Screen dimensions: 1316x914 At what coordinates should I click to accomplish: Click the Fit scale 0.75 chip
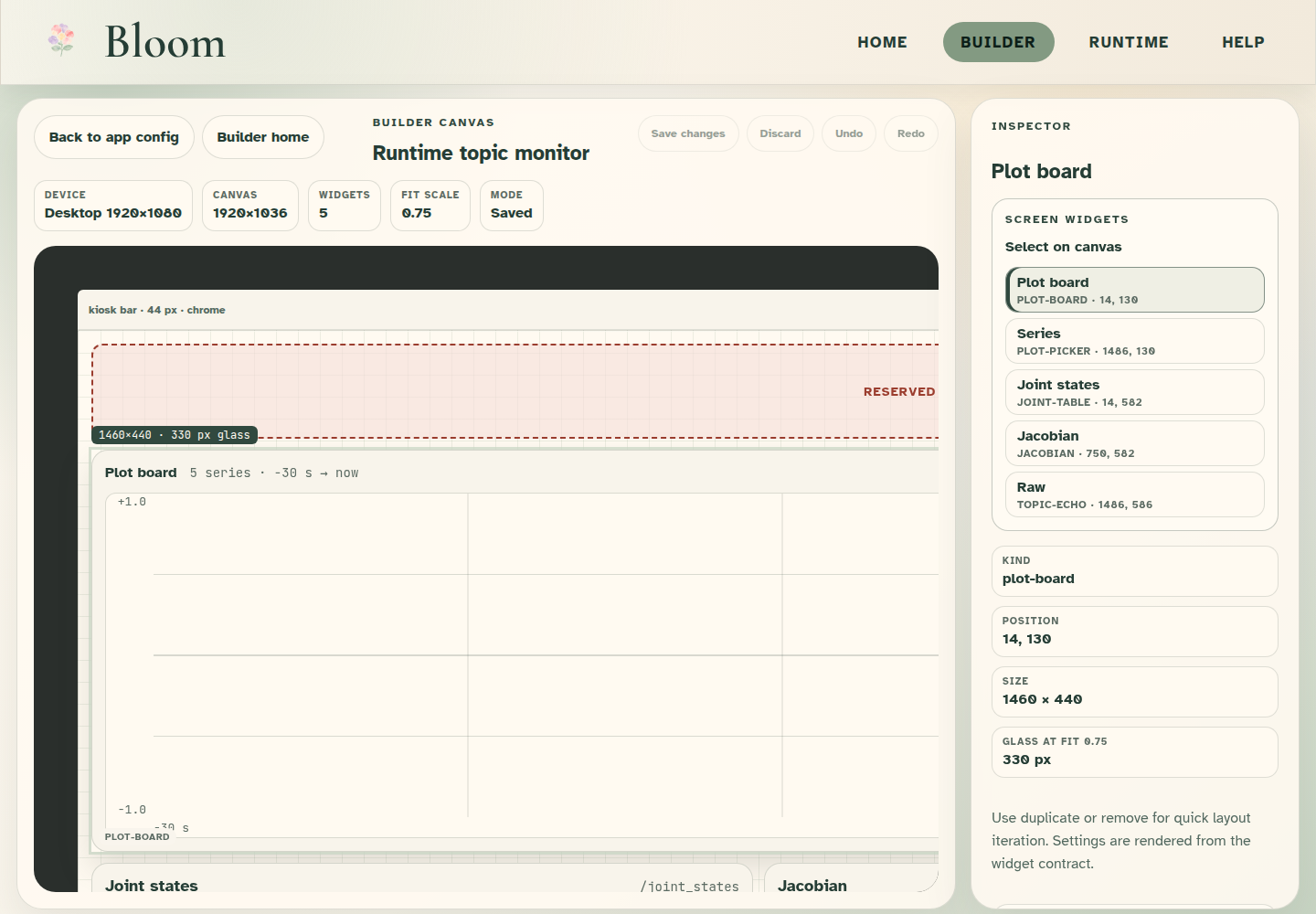430,206
